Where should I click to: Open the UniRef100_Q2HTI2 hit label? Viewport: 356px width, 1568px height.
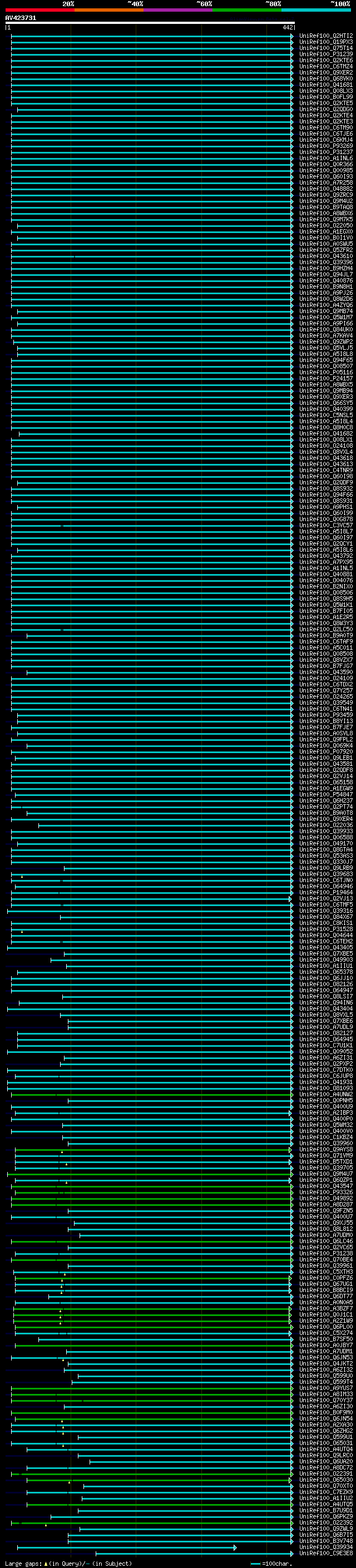pos(325,36)
